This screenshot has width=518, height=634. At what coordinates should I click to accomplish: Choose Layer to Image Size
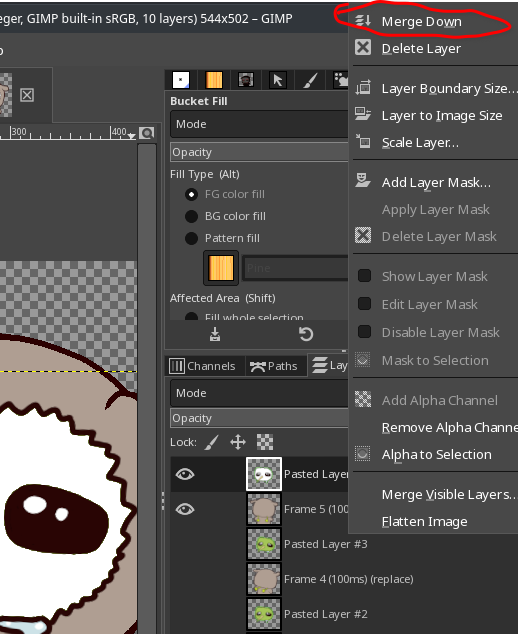[x=433, y=116]
